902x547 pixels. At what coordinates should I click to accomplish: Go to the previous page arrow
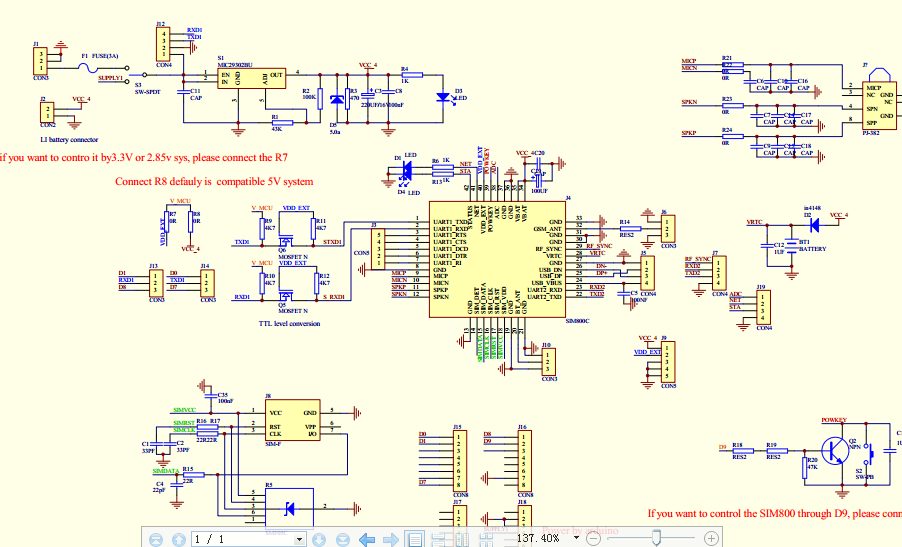point(179,540)
